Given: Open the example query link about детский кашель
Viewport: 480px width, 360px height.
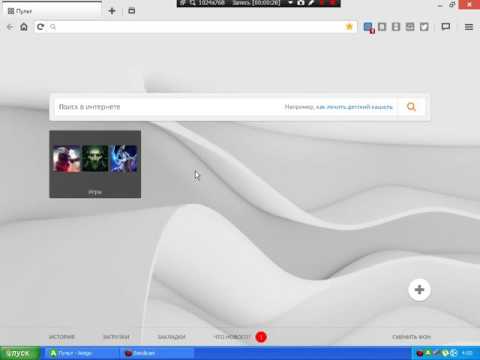Looking at the screenshot, I should click(354, 107).
